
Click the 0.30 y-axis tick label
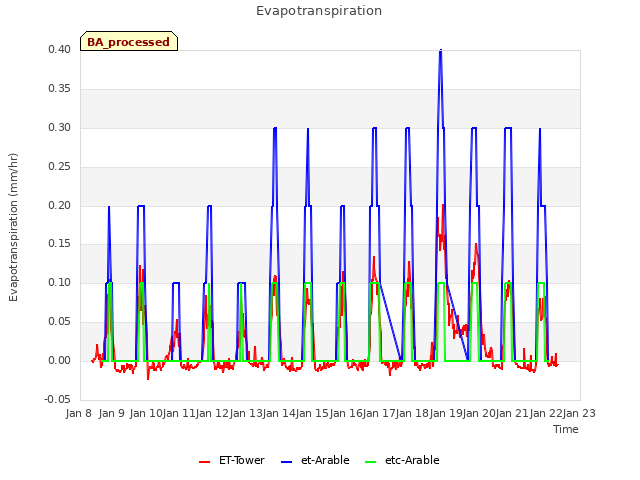60,127
